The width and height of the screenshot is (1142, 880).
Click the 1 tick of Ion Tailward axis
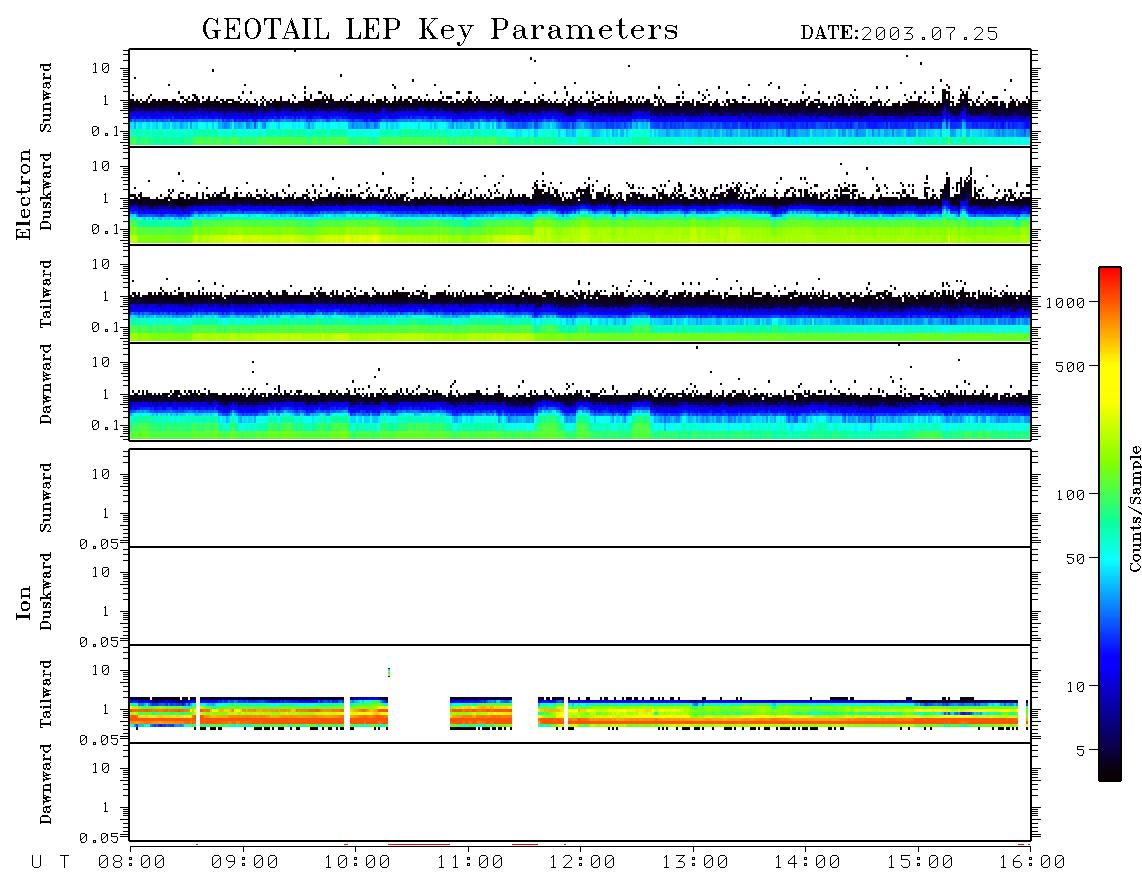point(106,710)
